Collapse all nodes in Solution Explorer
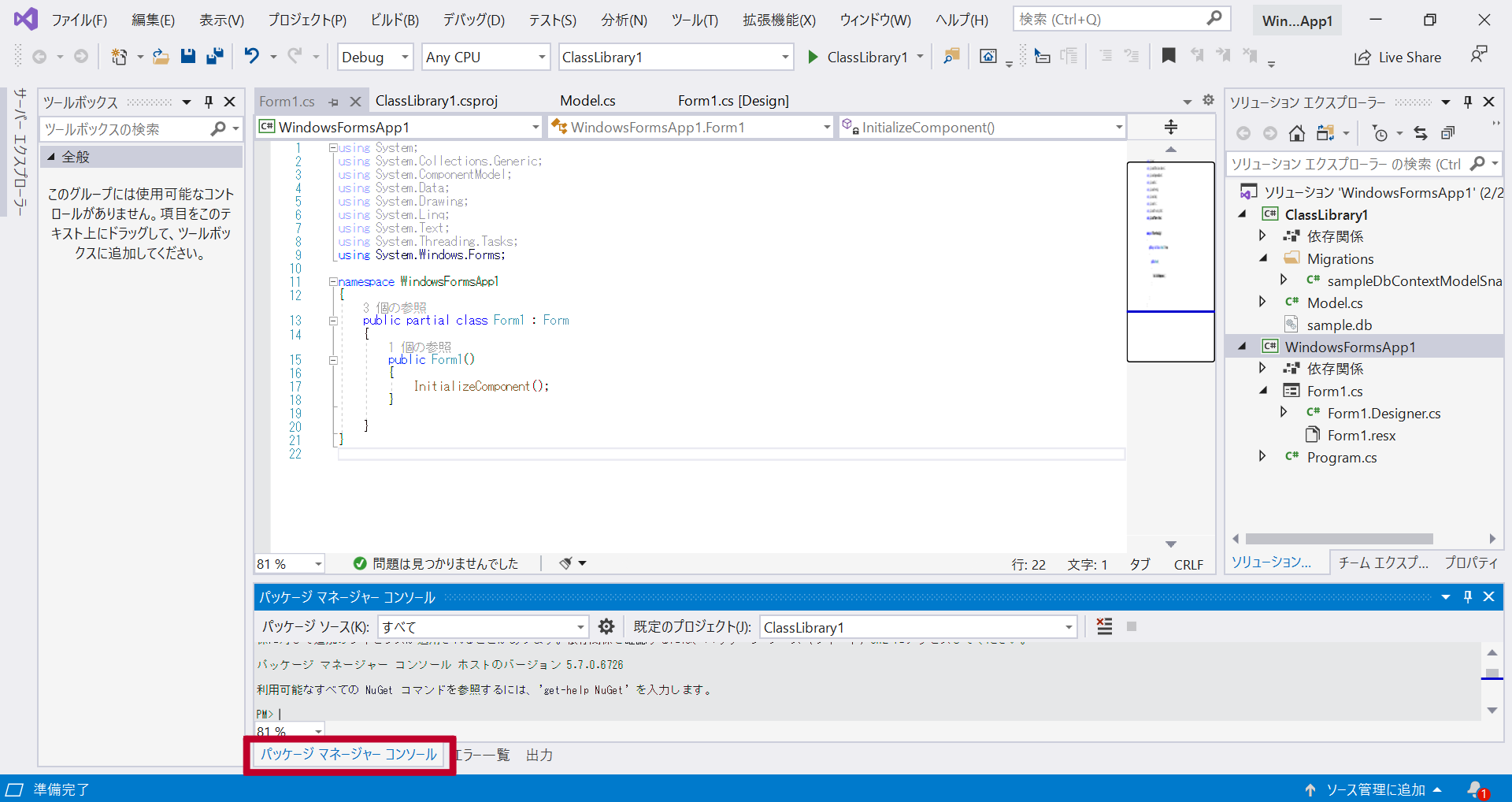This screenshot has width=1512, height=802. coord(1449,132)
